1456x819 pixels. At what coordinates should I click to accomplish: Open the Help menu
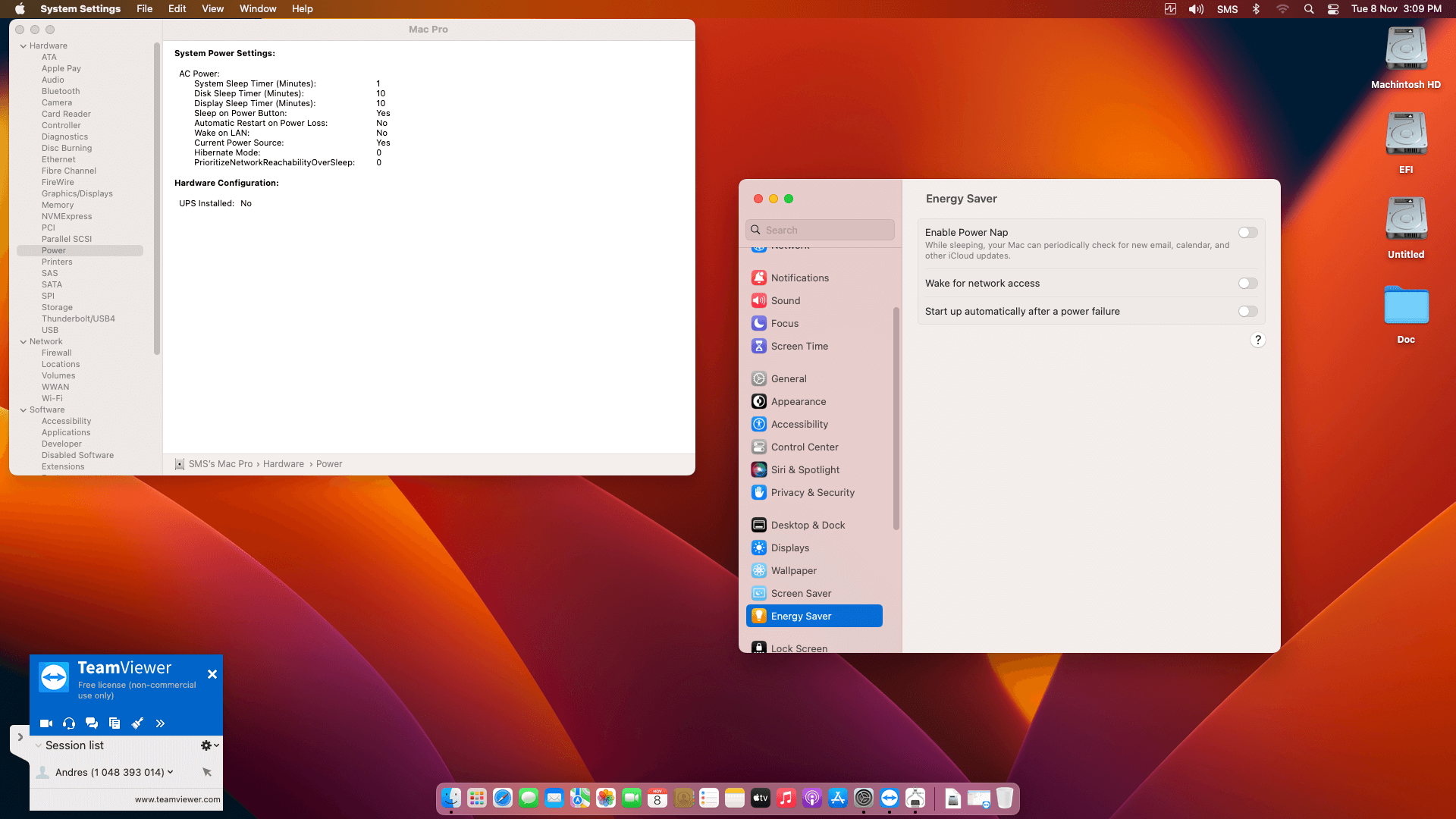pos(303,9)
